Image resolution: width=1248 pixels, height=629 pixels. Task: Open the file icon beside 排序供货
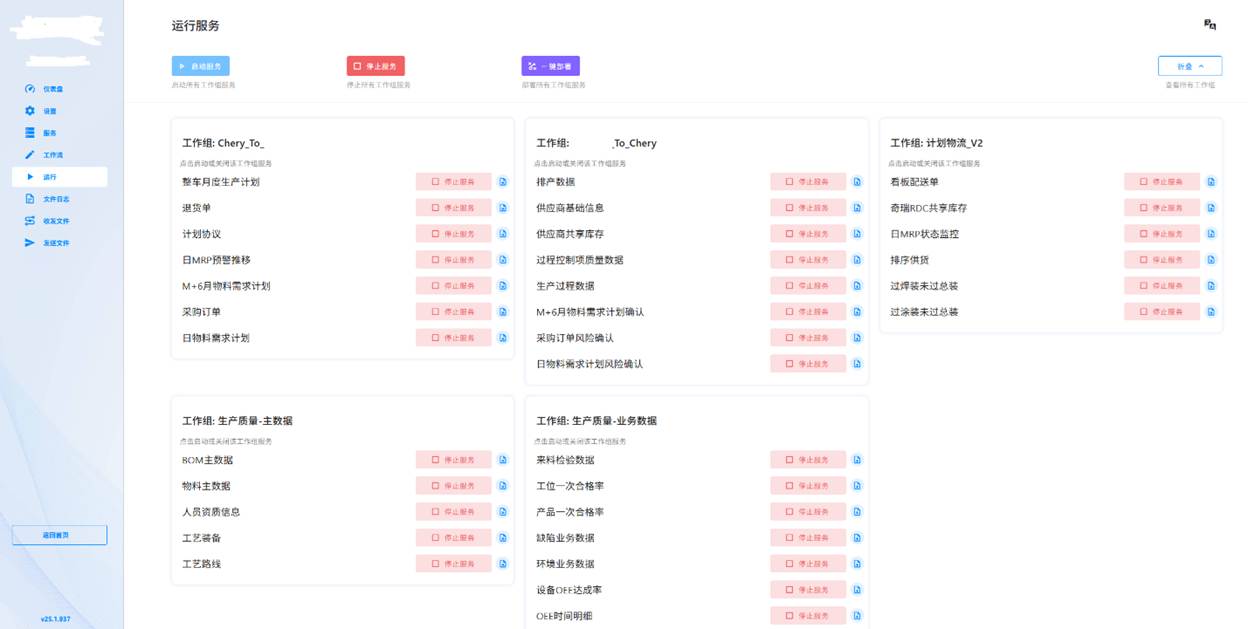(1211, 260)
